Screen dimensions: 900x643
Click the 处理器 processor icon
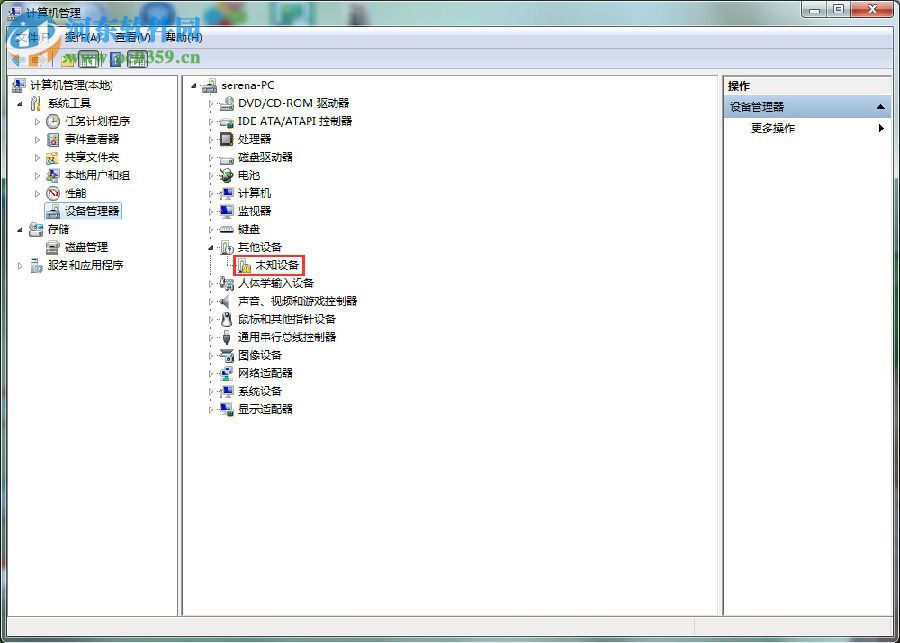[227, 140]
